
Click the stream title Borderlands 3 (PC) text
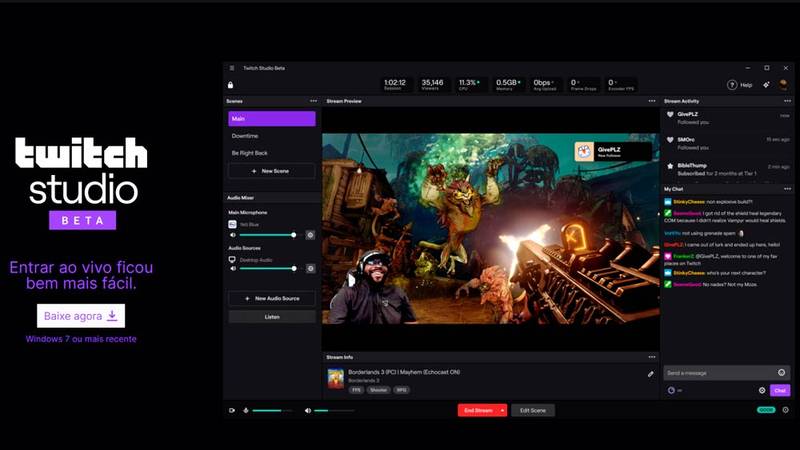tap(404, 372)
